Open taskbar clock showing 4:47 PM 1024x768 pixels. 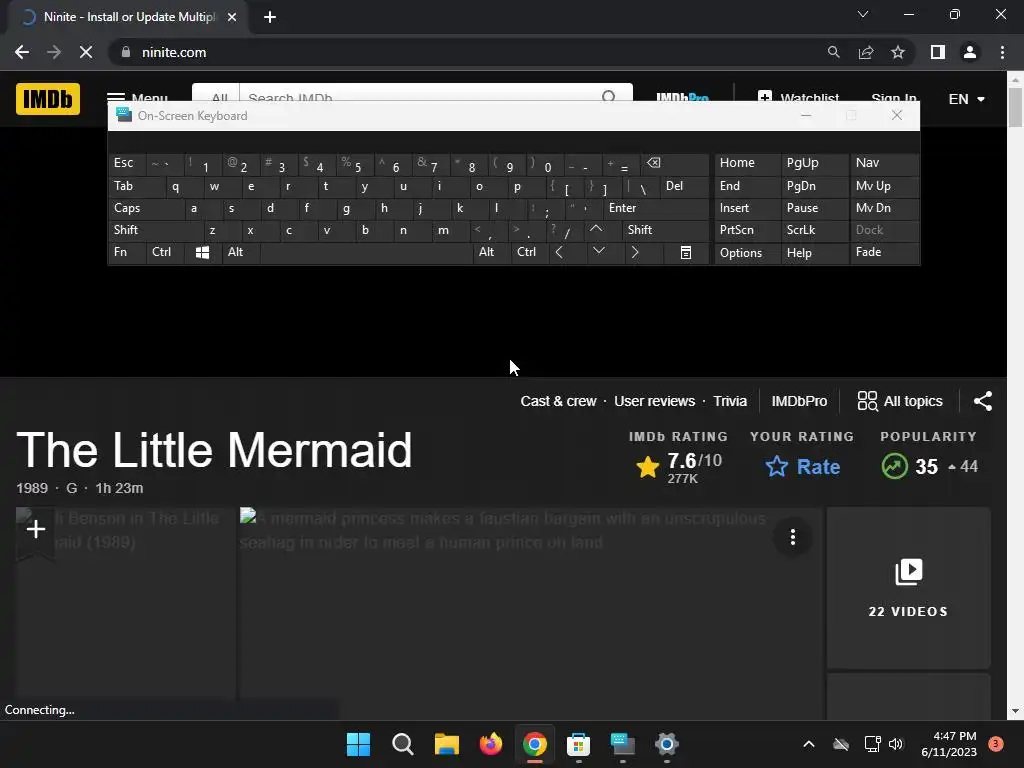point(949,744)
